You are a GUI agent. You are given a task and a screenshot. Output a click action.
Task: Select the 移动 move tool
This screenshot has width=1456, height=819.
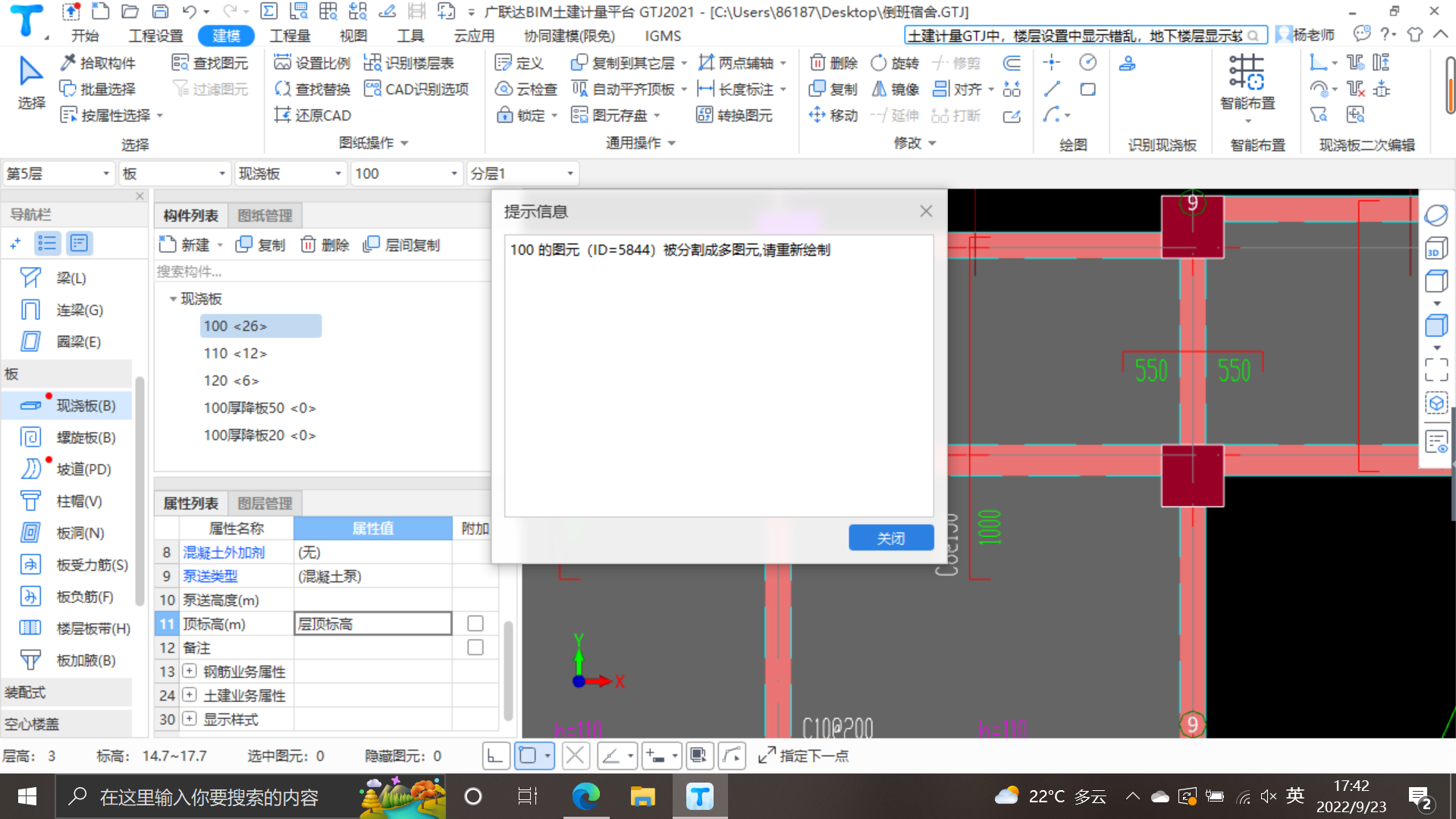pos(833,115)
